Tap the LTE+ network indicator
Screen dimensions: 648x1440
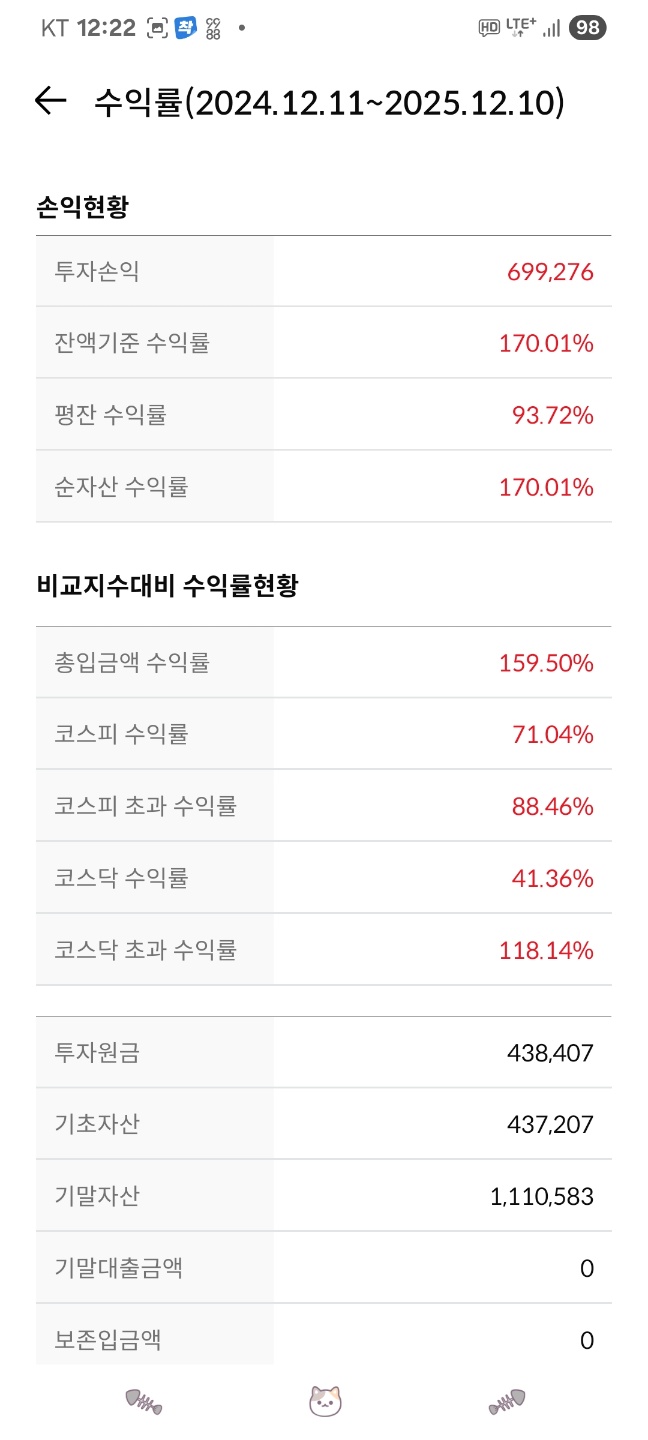(520, 27)
